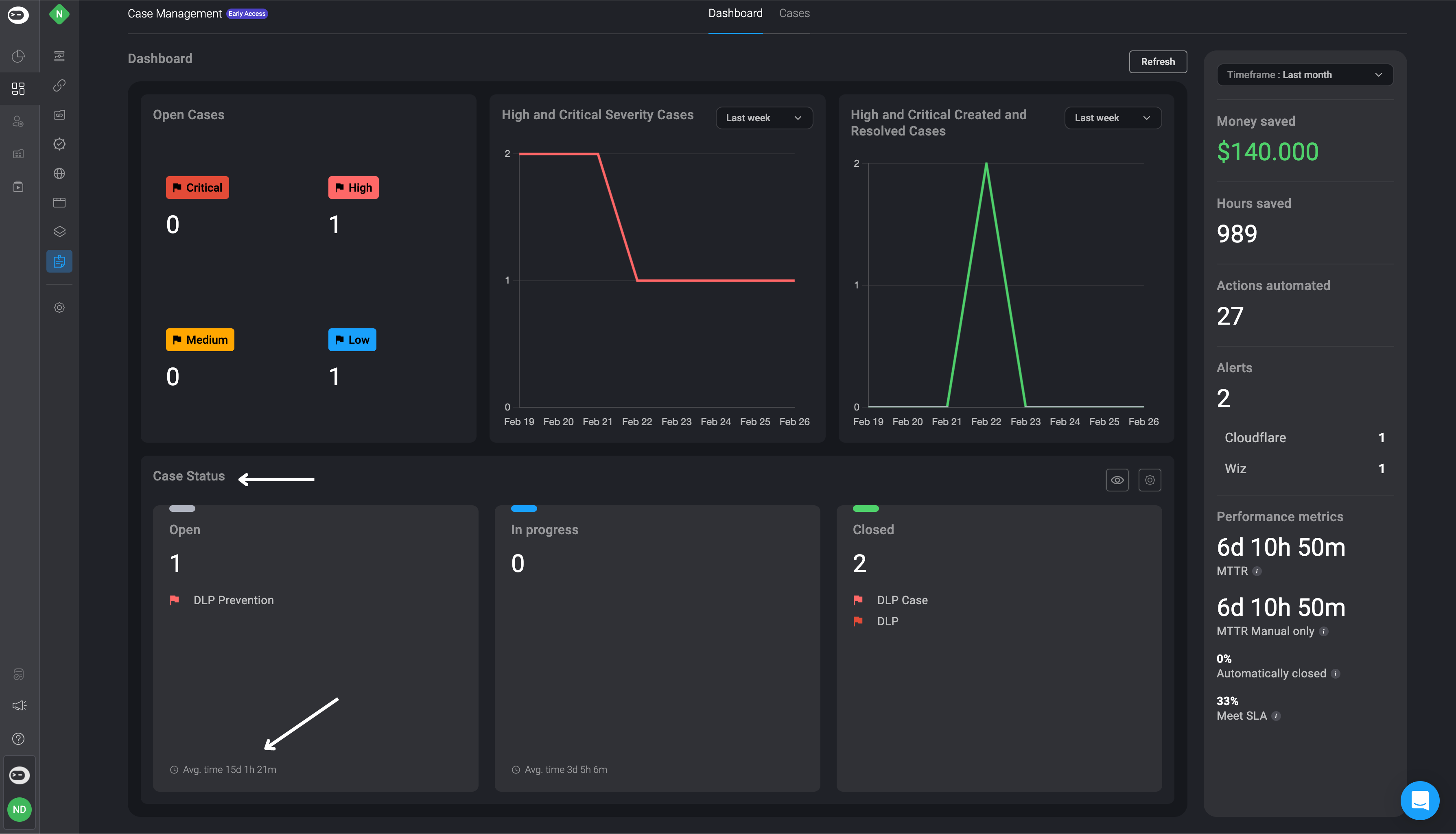Click the Case Management page title
Image resolution: width=1456 pixels, height=834 pixels.
174,14
